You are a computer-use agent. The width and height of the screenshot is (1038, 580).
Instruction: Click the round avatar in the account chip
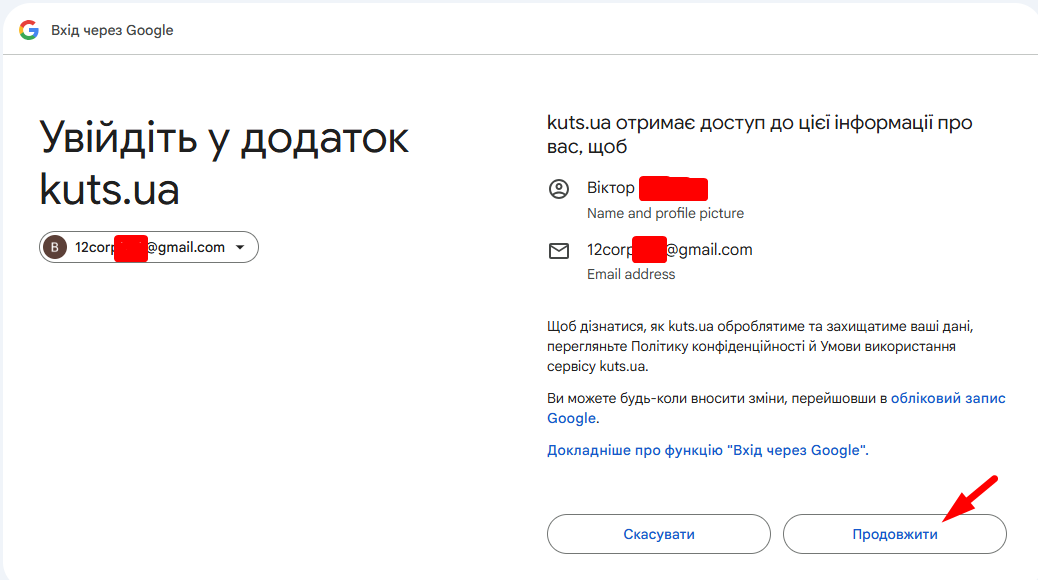55,247
